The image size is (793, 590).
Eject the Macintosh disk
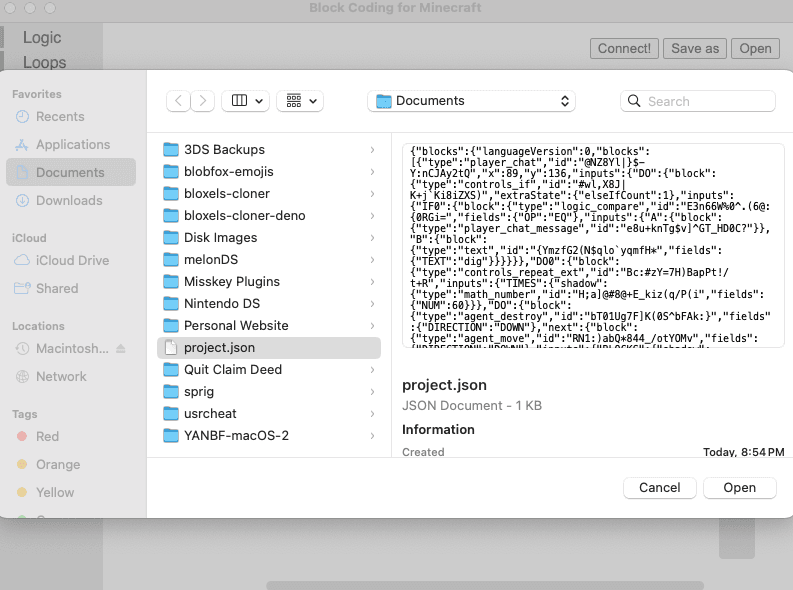pyautogui.click(x=121, y=349)
